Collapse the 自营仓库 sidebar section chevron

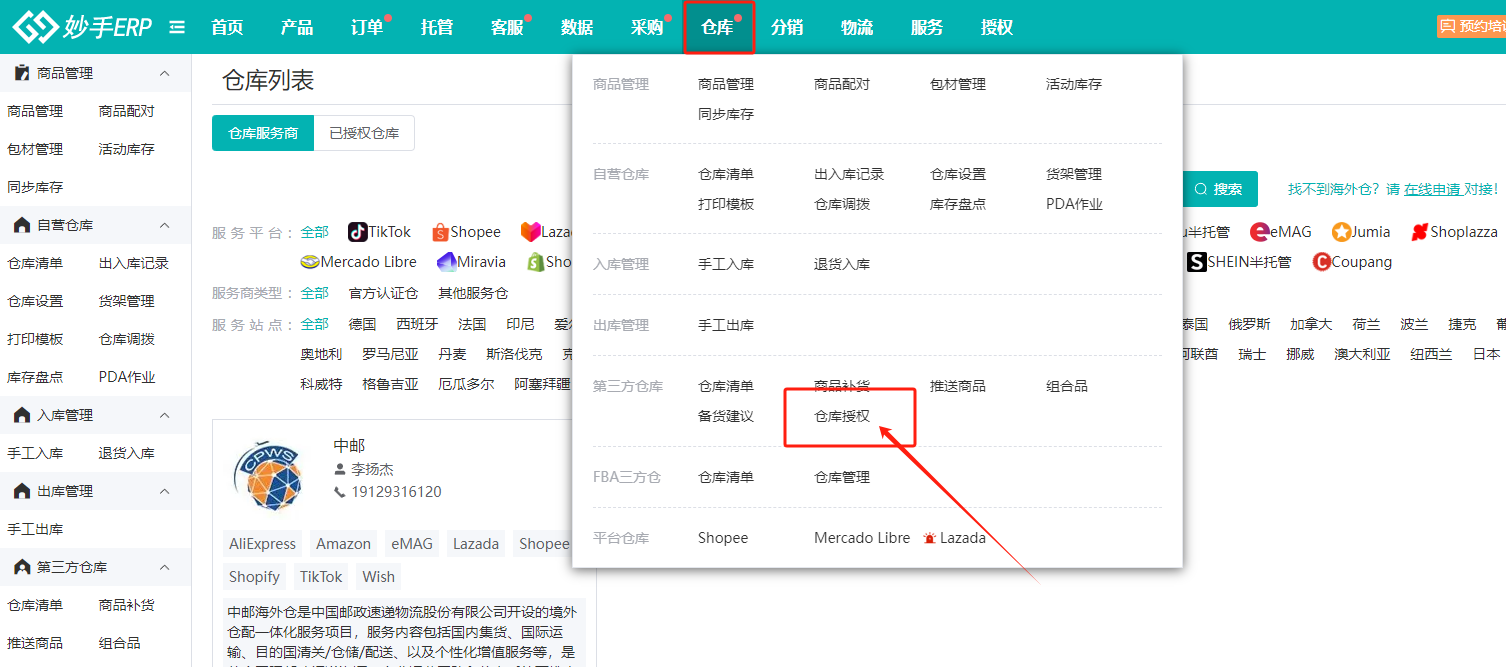(x=165, y=225)
